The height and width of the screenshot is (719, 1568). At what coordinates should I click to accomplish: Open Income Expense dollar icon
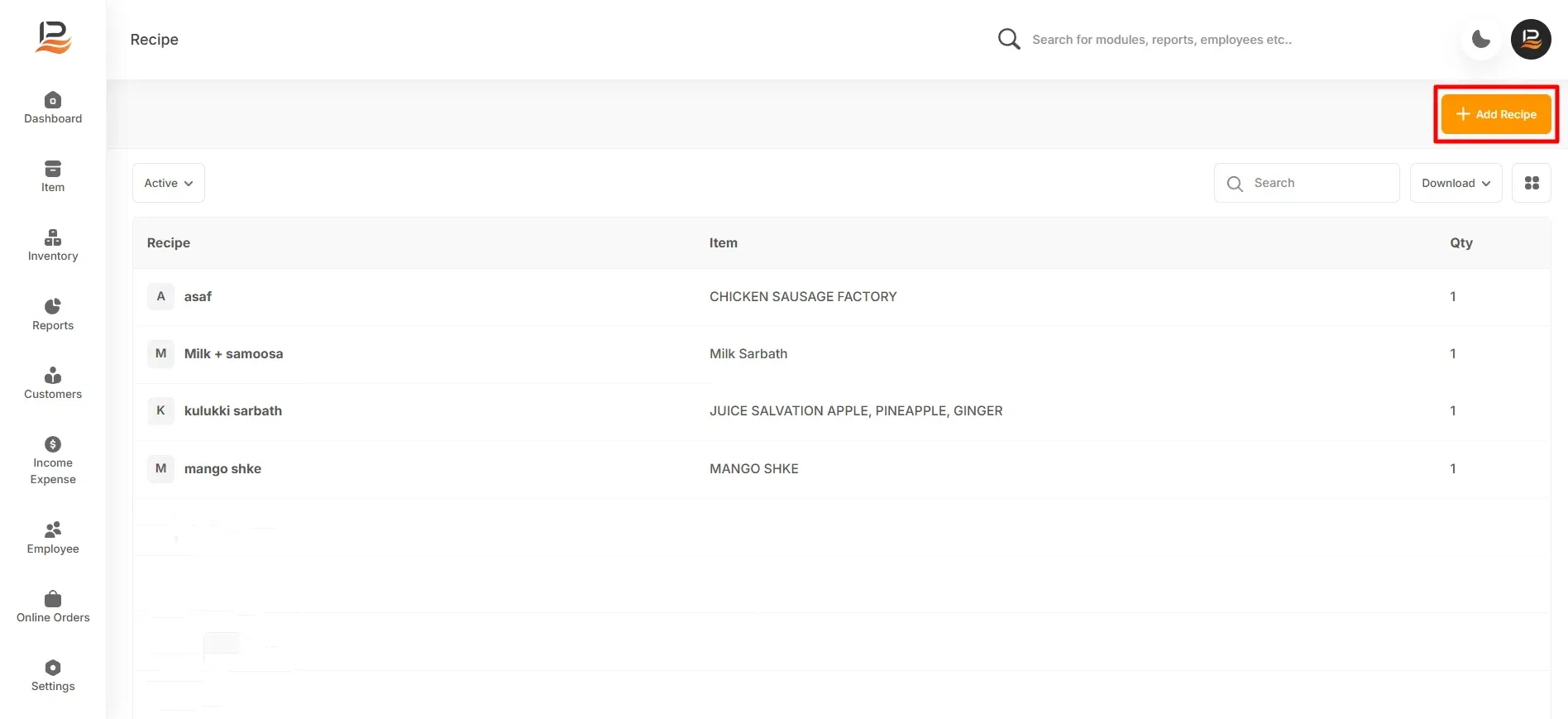click(53, 444)
